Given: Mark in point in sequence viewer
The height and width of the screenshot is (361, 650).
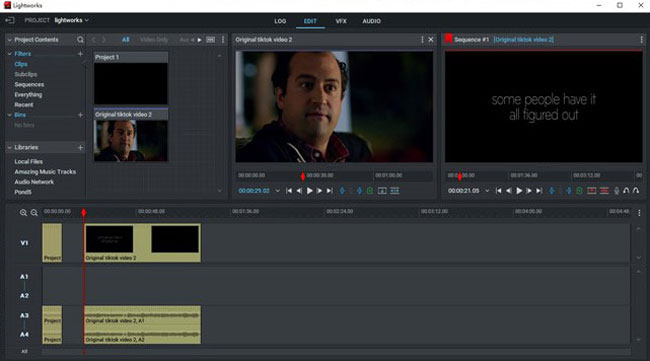Looking at the screenshot, I should [552, 191].
